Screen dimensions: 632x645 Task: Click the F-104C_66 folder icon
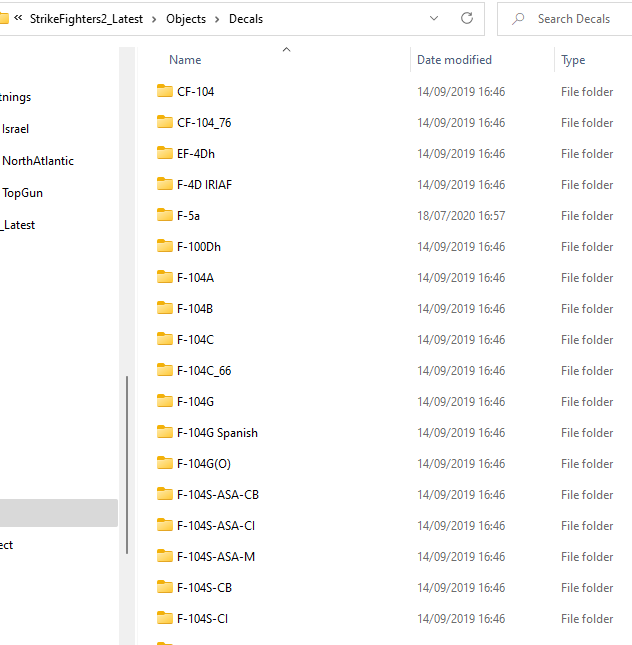click(165, 370)
